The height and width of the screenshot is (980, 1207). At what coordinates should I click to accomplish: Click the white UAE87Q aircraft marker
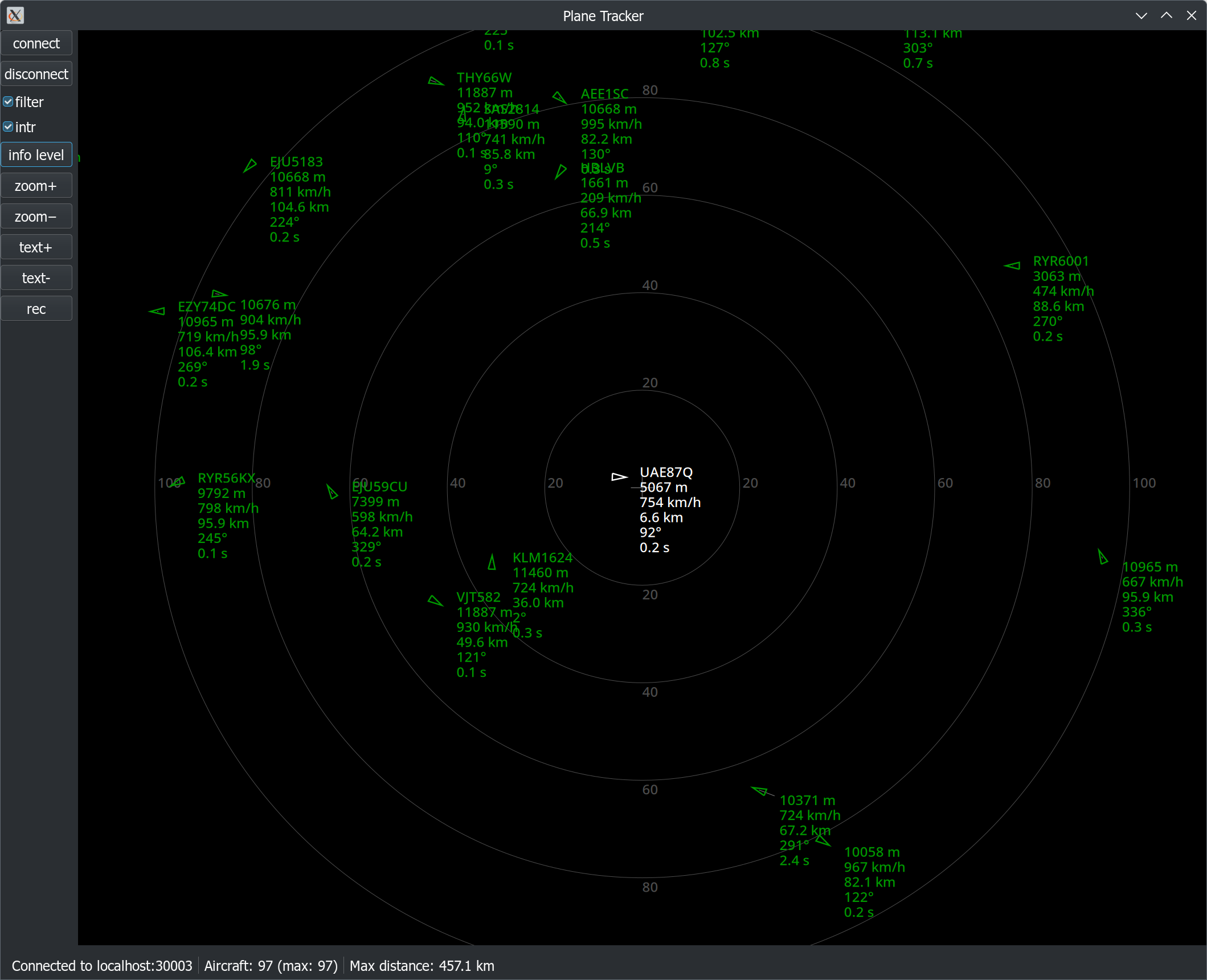coord(619,477)
